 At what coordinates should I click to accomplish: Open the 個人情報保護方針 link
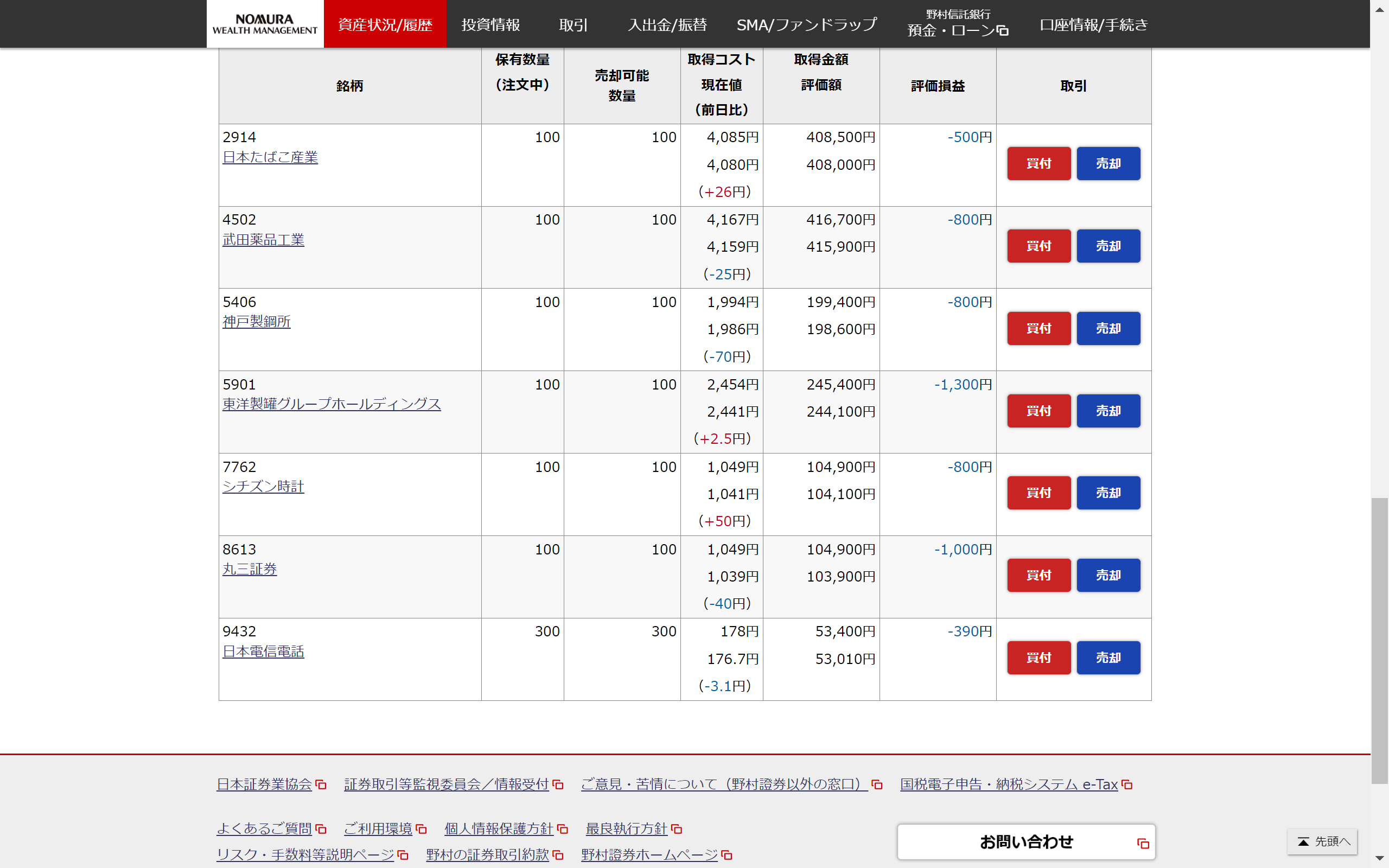tap(499, 828)
